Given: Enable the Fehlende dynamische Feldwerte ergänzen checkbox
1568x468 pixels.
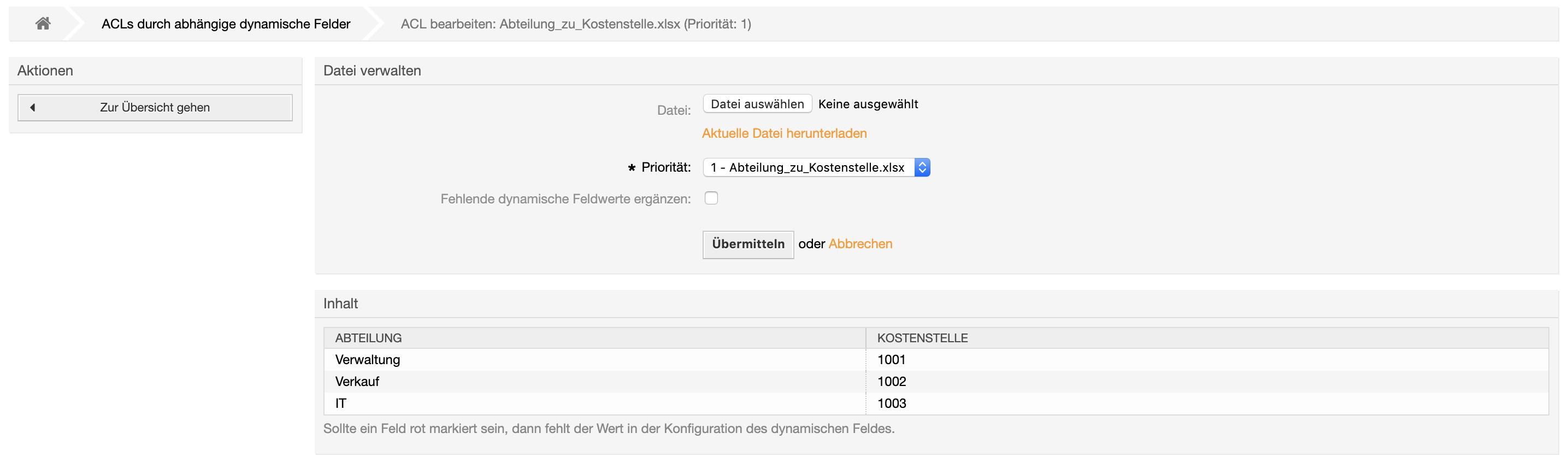Looking at the screenshot, I should (711, 198).
